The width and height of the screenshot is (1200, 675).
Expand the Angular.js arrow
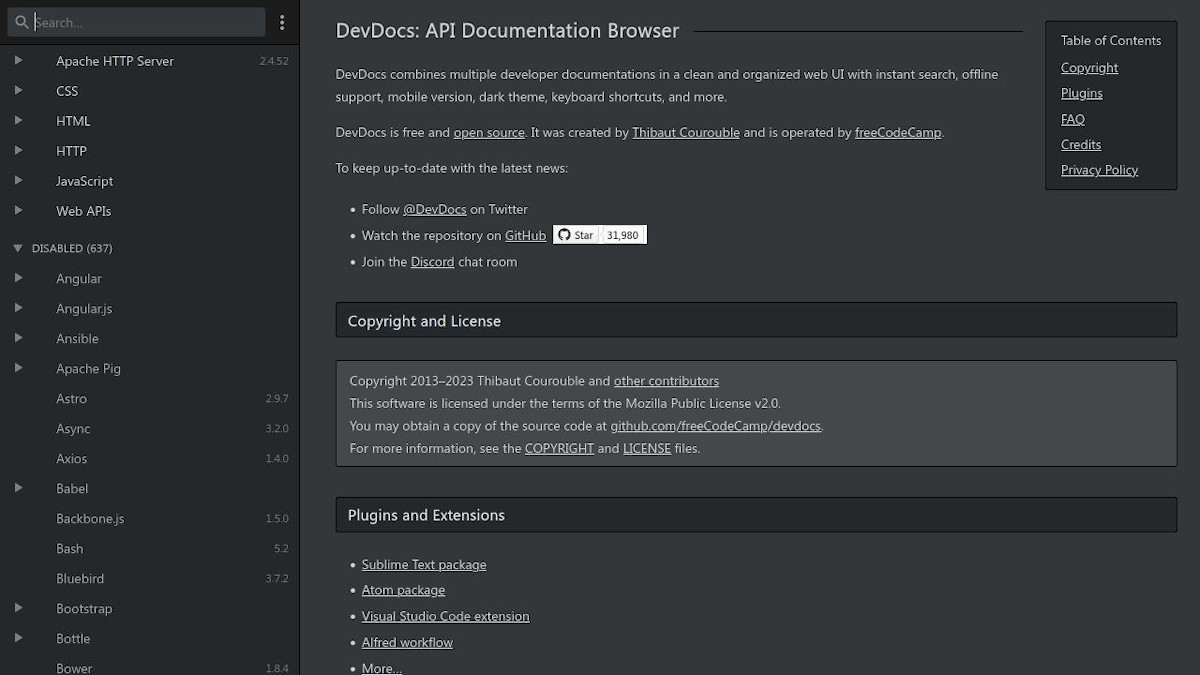tap(18, 308)
